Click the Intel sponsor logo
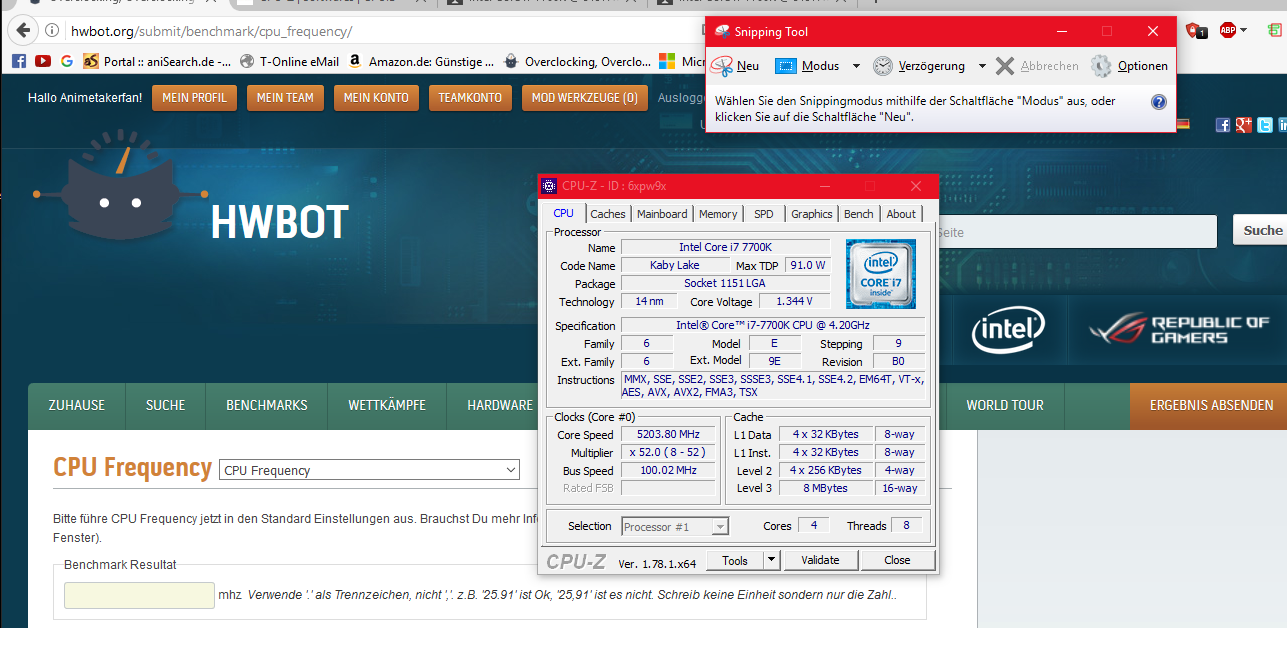The height and width of the screenshot is (648, 1287). tap(1009, 330)
